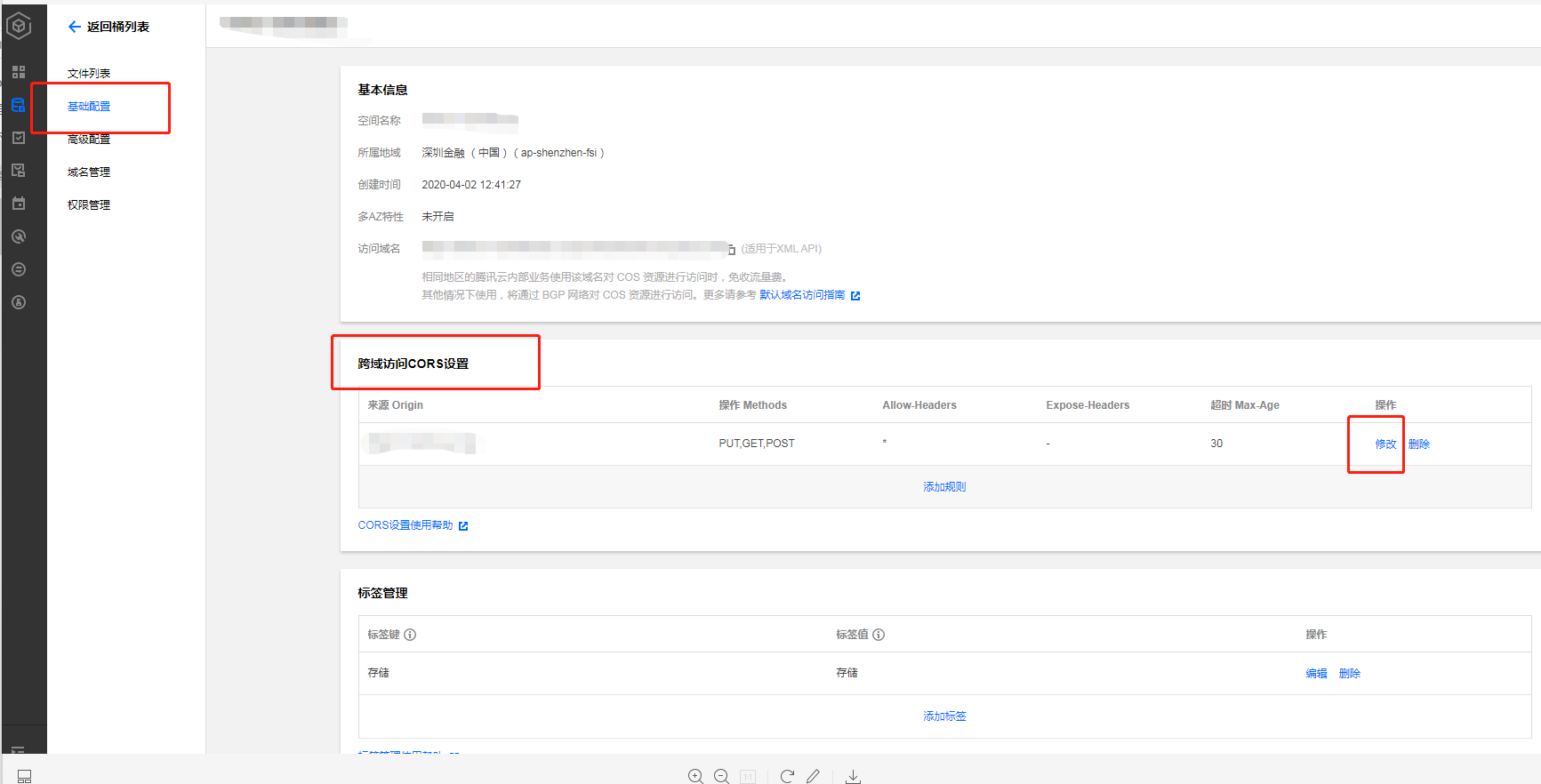Open the checklist task sidebar icon
This screenshot has width=1541, height=784.
[x=19, y=138]
